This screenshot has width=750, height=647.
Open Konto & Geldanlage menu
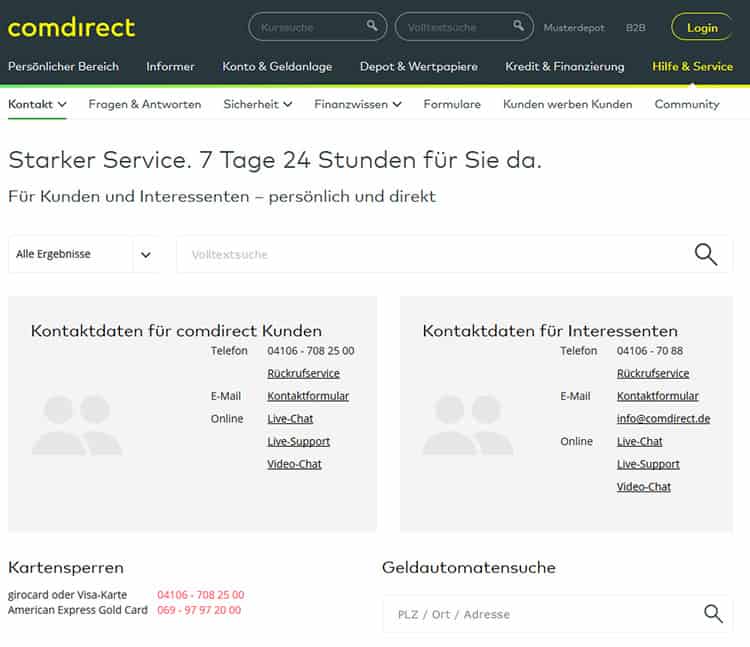coord(277,66)
